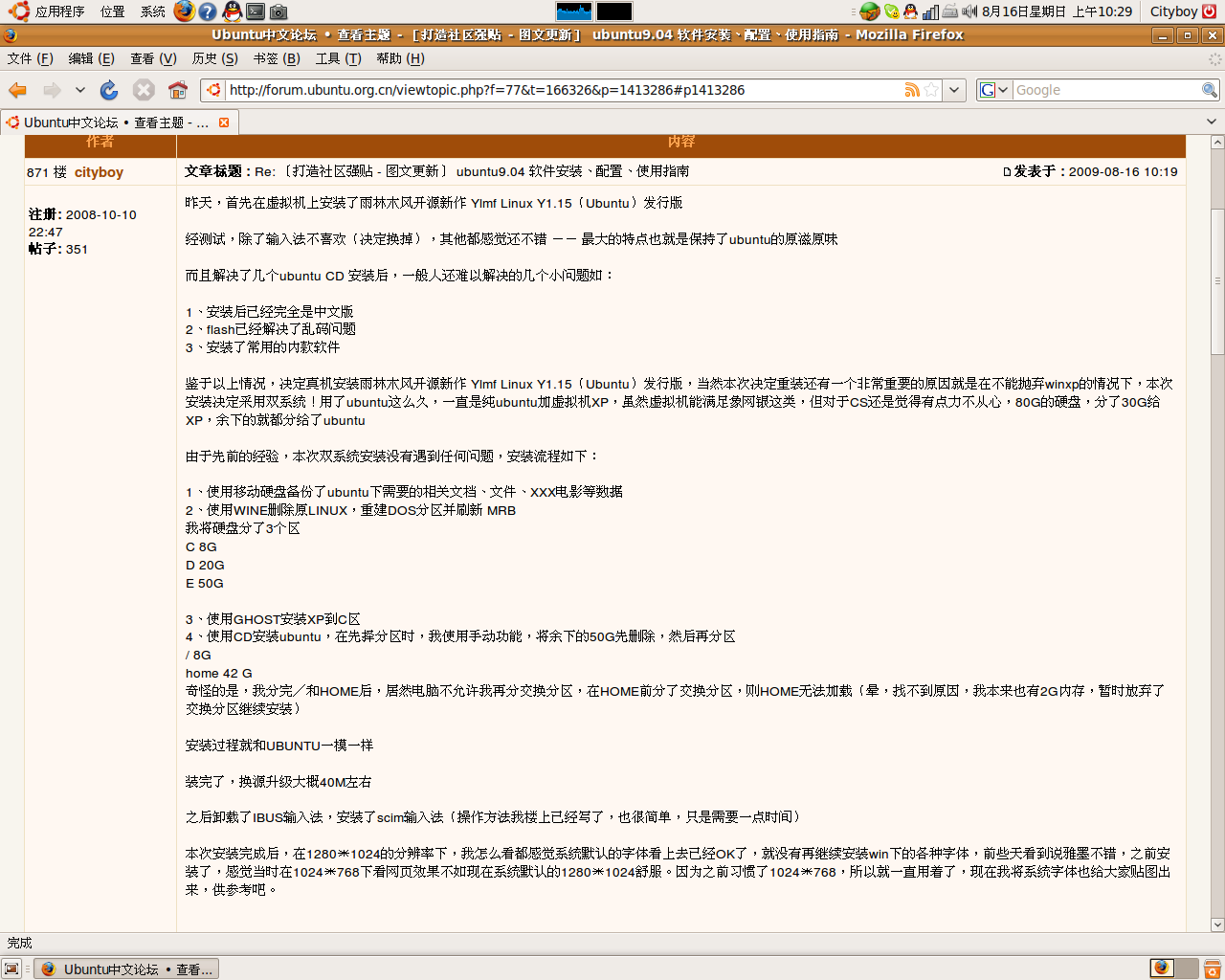The height and width of the screenshot is (980, 1225).
Task: Launch Firefox from the top panel
Action: [x=185, y=11]
